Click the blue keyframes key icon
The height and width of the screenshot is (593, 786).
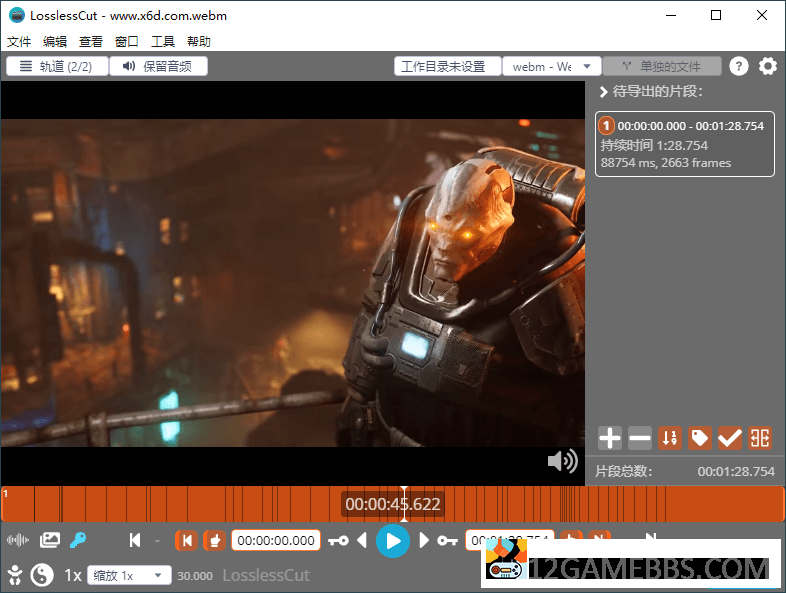pyautogui.click(x=77, y=540)
